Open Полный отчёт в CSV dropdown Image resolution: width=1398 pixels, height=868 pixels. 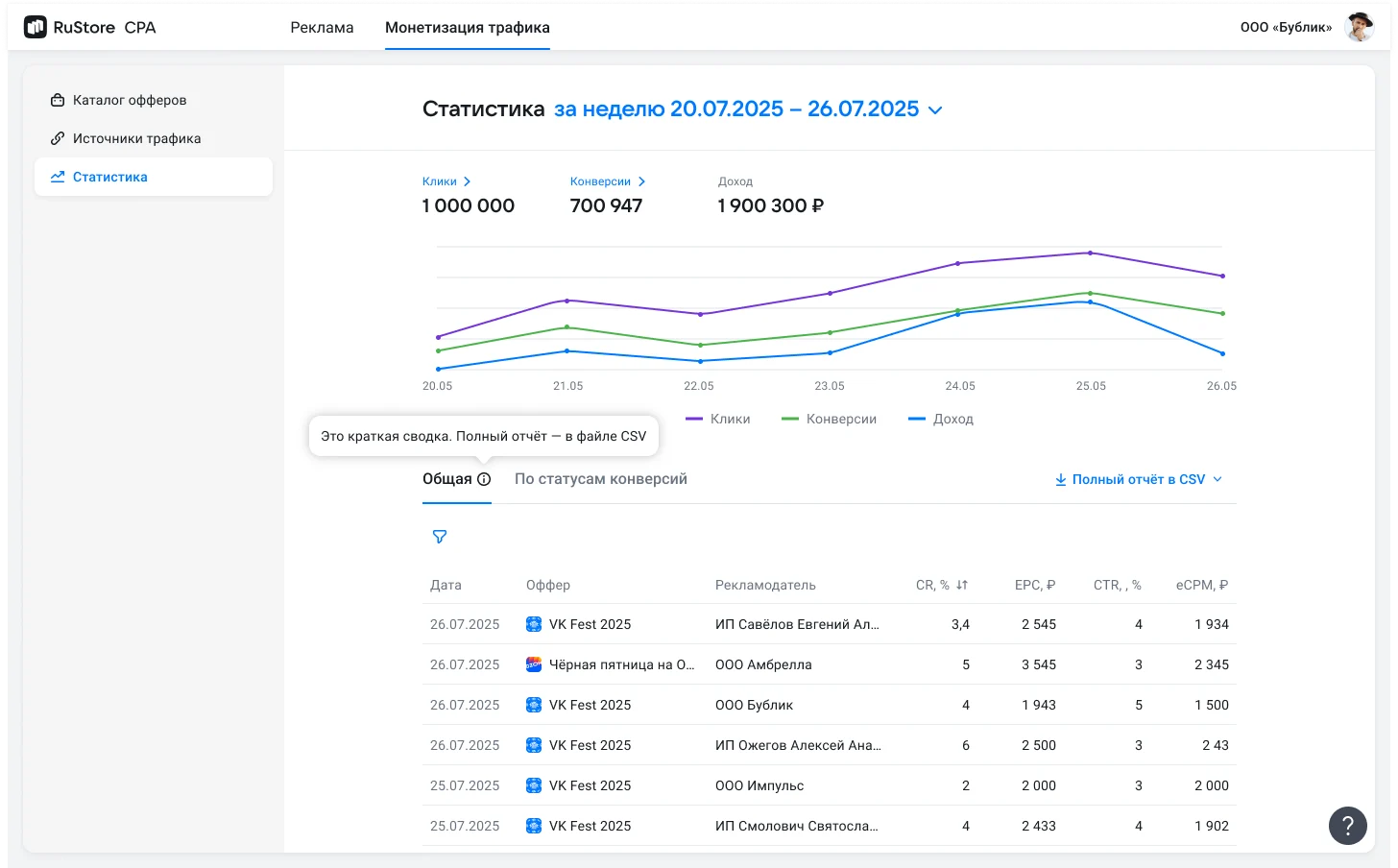pyautogui.click(x=1138, y=479)
